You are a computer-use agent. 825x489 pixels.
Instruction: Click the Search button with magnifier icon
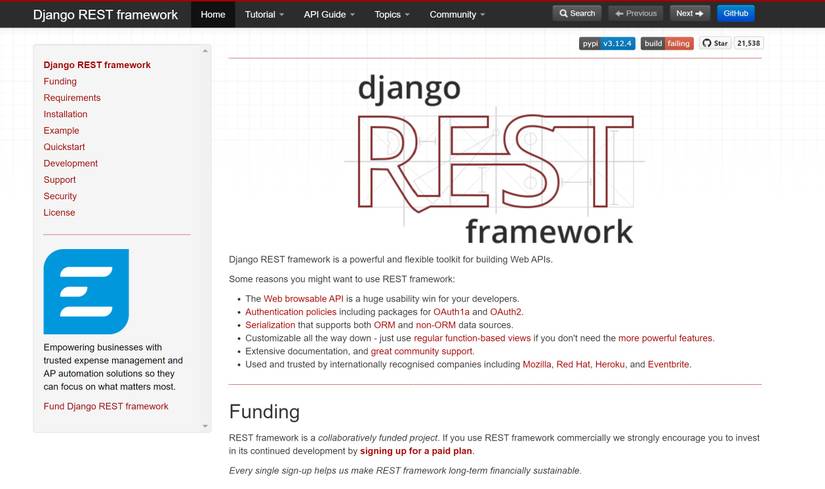coord(577,14)
